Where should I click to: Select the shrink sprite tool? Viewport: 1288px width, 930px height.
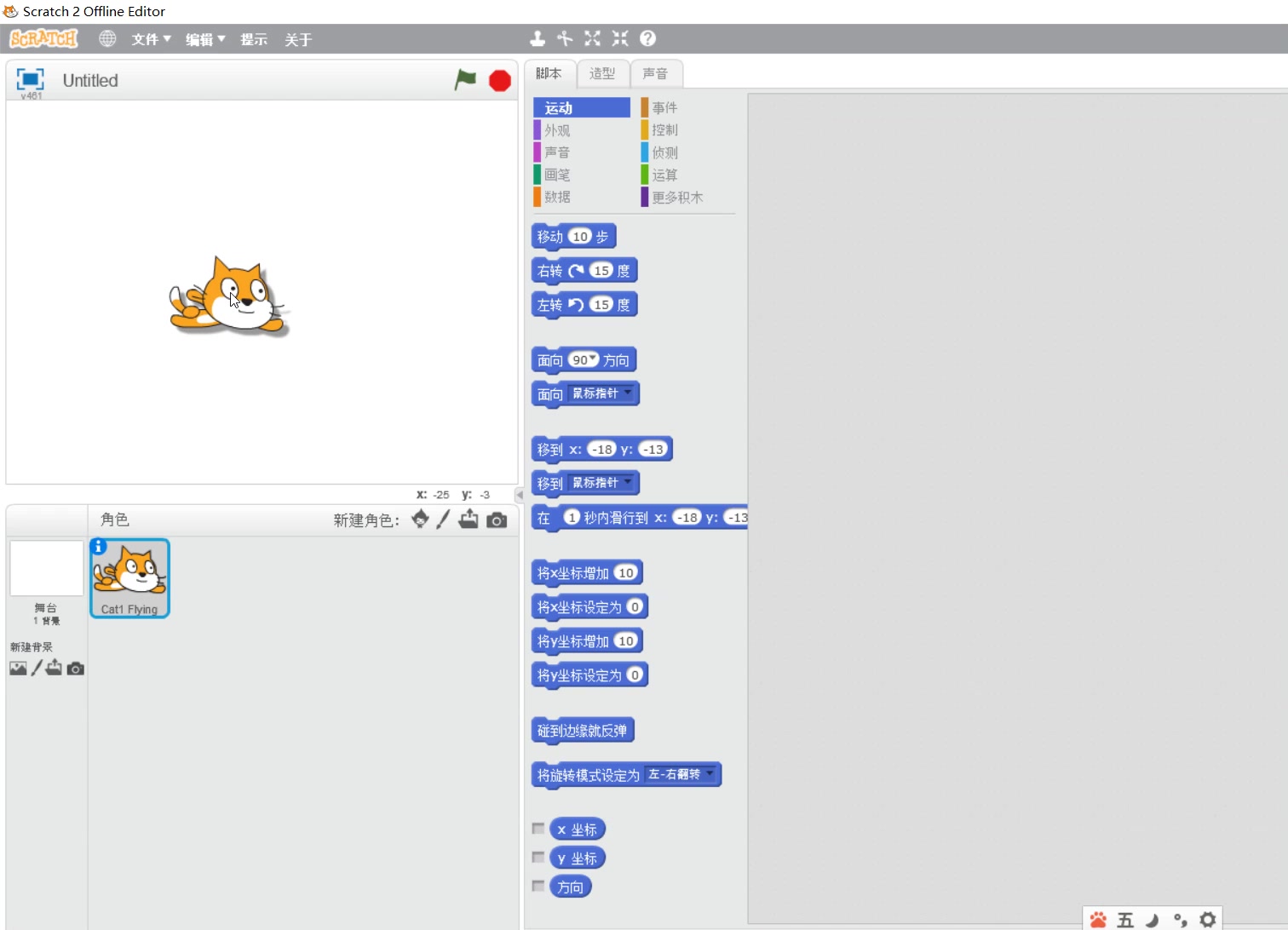619,38
